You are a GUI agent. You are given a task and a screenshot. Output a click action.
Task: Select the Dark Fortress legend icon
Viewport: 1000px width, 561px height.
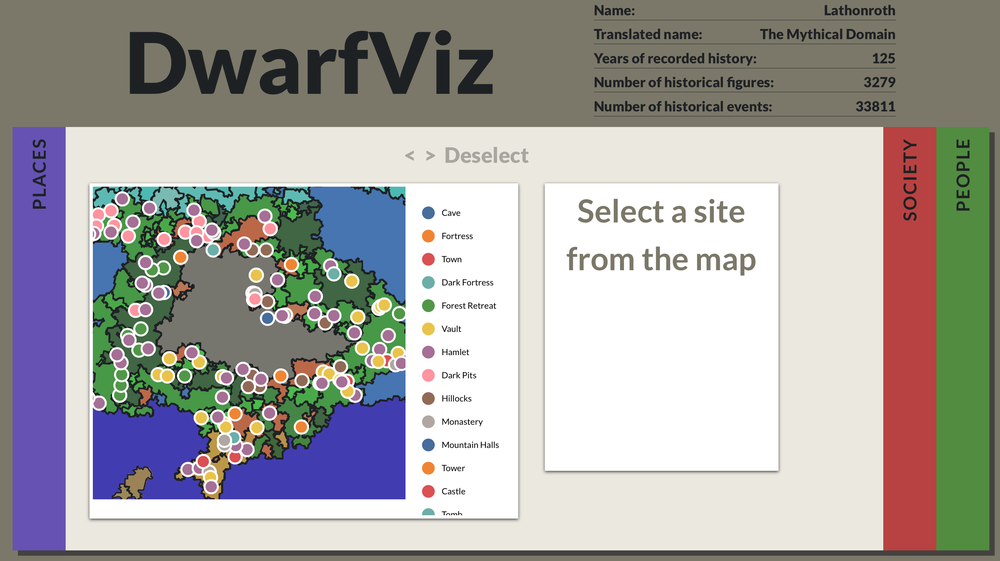tap(428, 283)
